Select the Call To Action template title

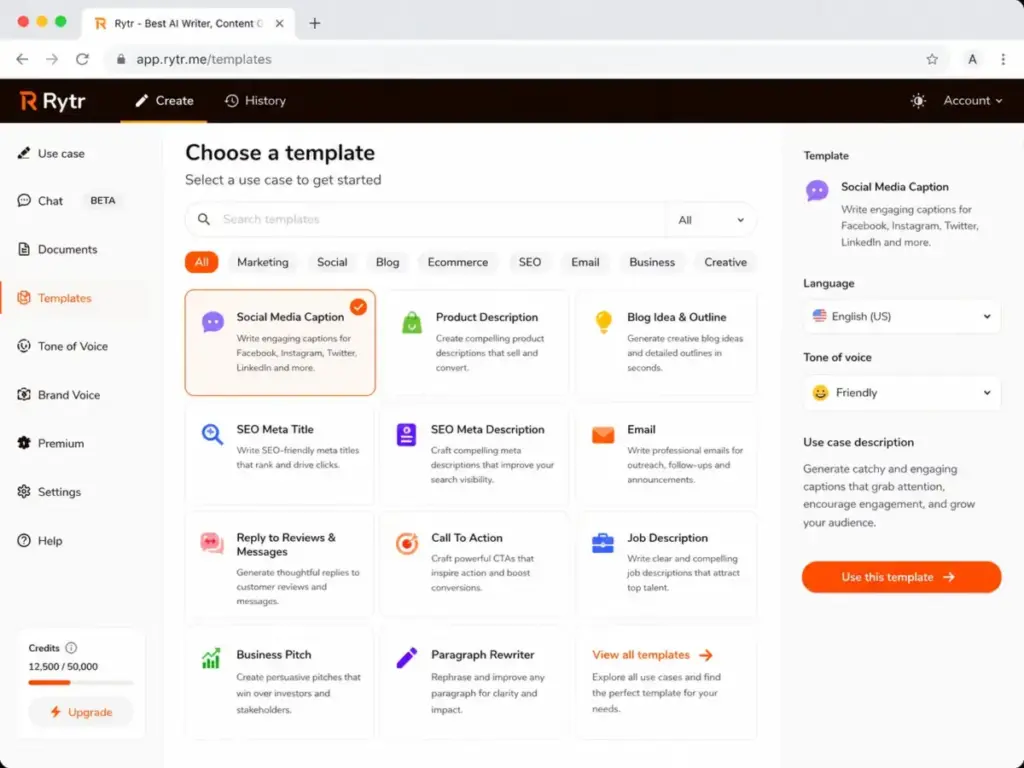coord(467,537)
